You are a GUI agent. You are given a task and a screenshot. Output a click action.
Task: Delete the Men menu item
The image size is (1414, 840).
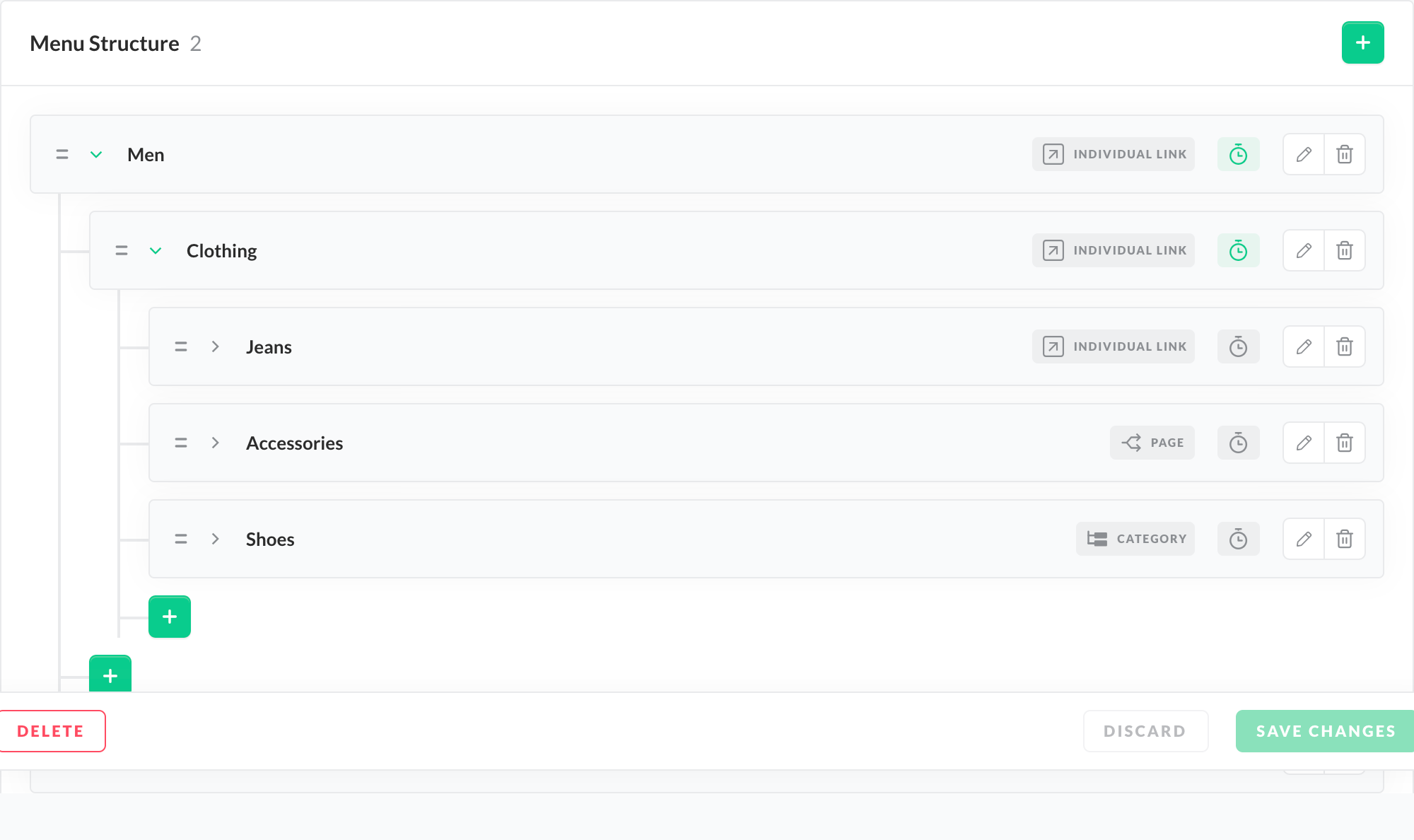[x=1344, y=154]
